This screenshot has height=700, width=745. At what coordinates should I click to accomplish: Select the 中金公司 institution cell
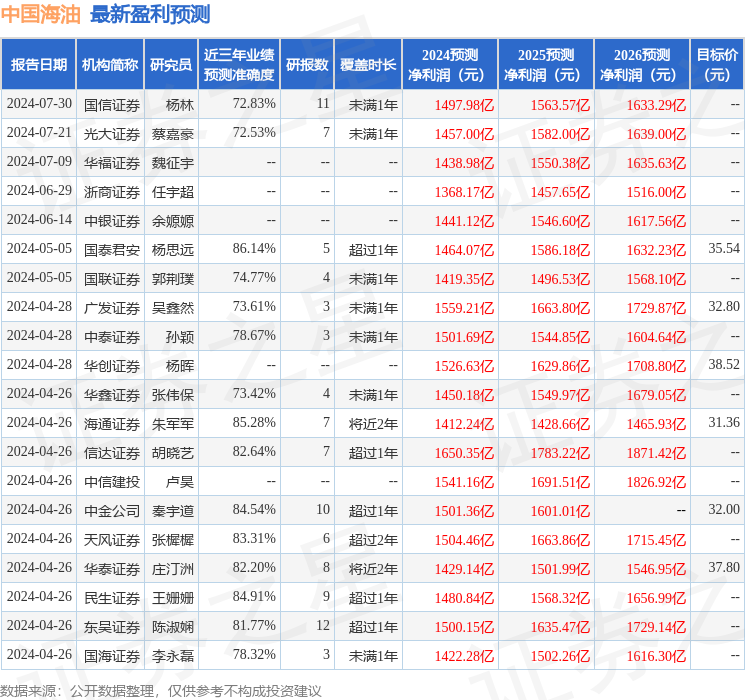coord(112,510)
